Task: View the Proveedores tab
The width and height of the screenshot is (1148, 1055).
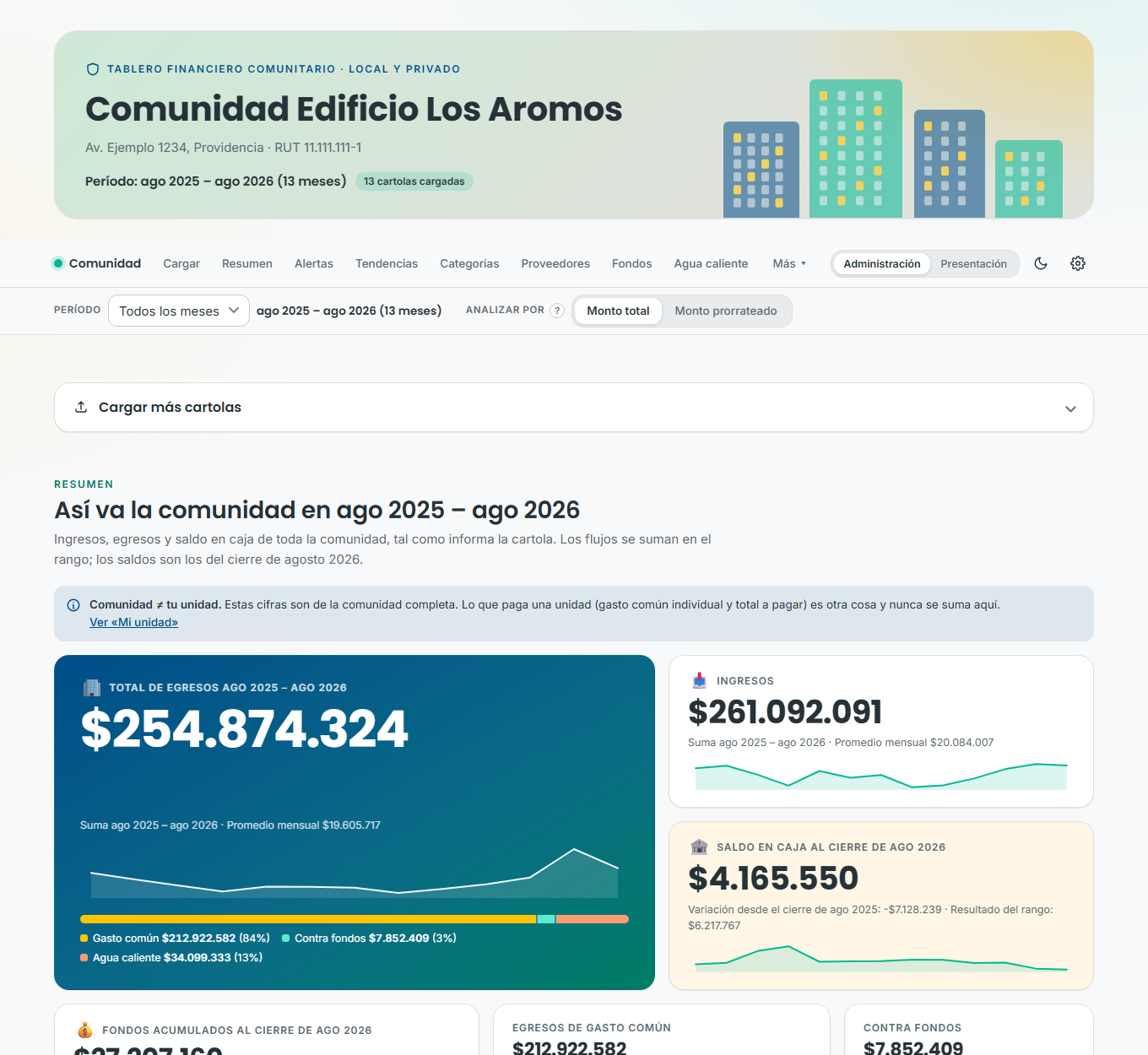Action: [555, 263]
